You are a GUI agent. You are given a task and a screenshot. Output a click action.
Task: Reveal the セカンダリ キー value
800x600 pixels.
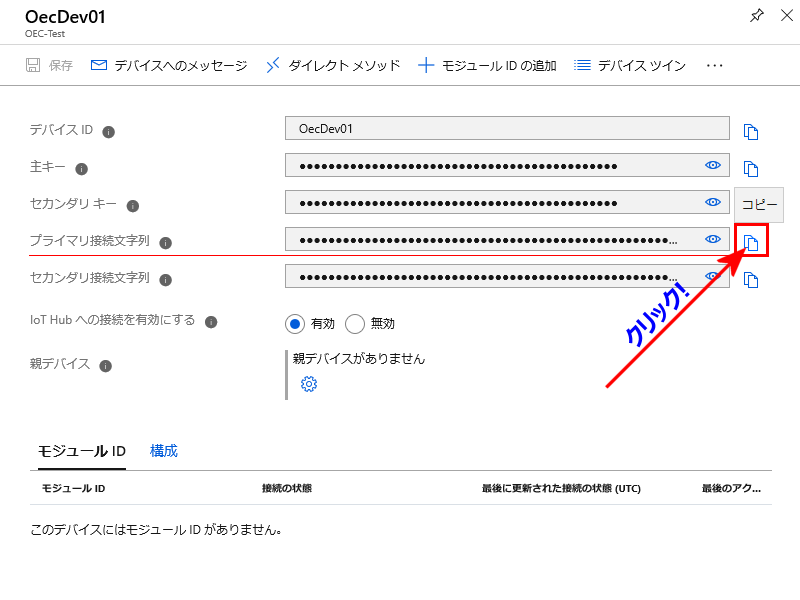[713, 202]
